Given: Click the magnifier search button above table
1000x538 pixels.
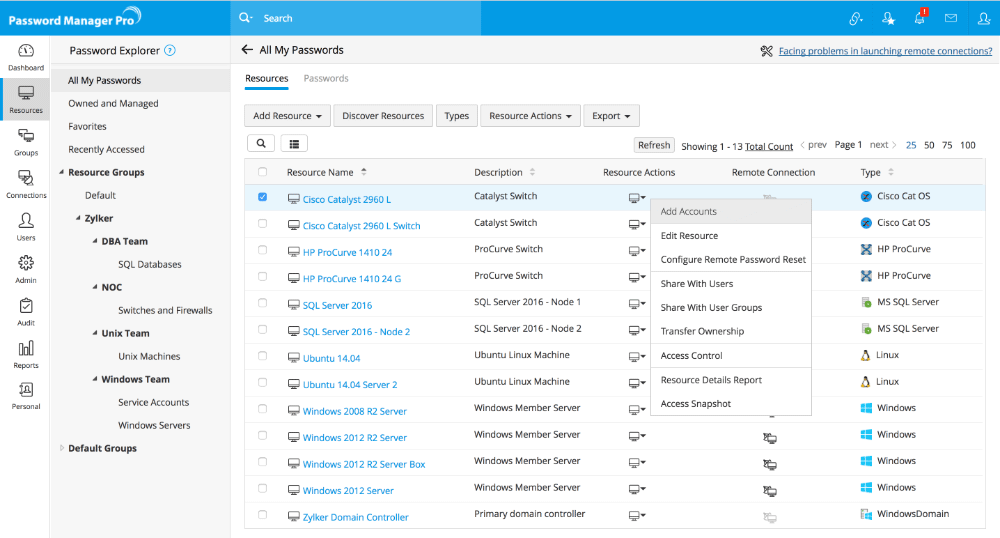Looking at the screenshot, I should [x=260, y=145].
